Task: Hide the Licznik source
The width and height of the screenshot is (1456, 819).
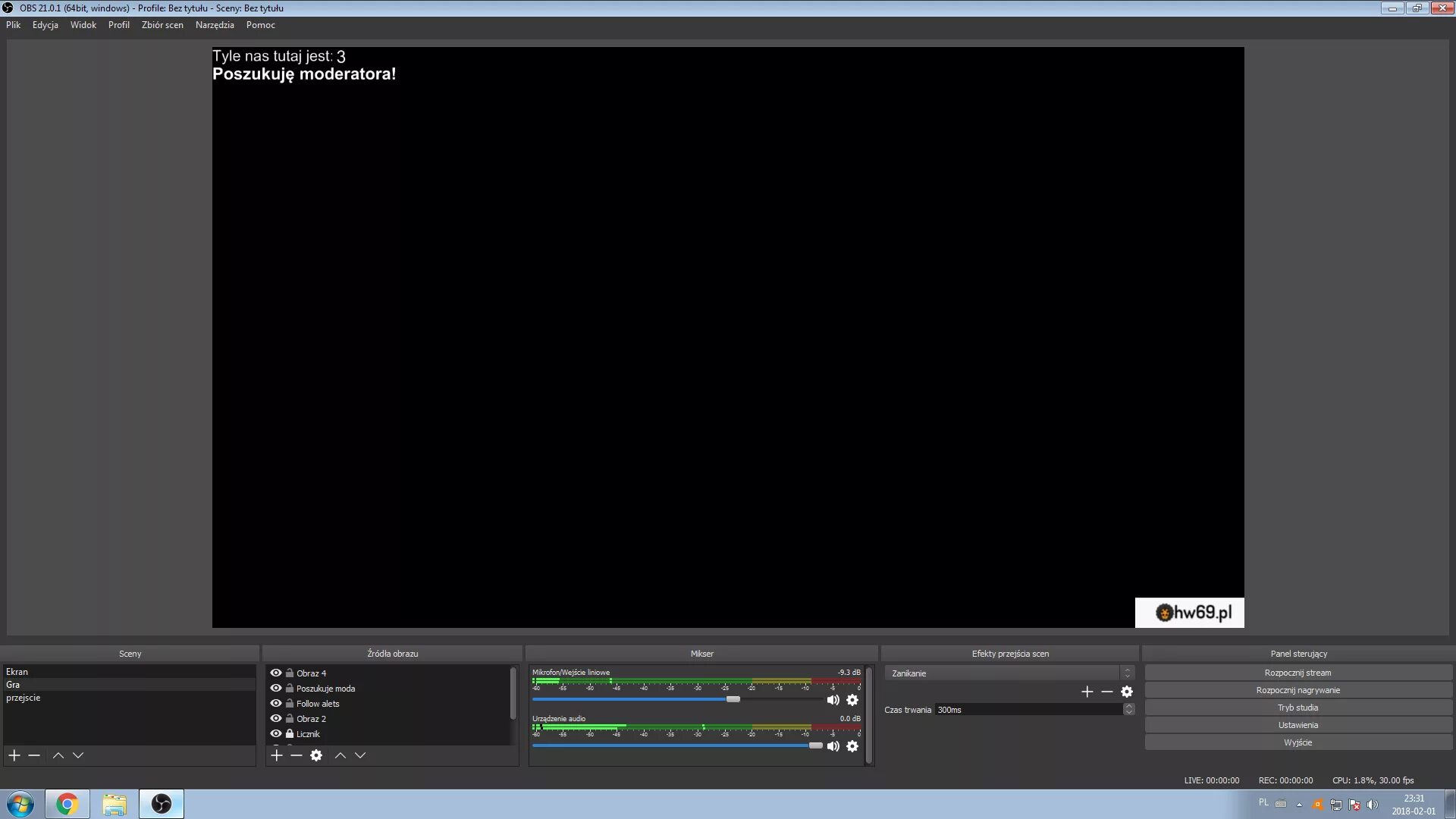Action: pos(275,733)
